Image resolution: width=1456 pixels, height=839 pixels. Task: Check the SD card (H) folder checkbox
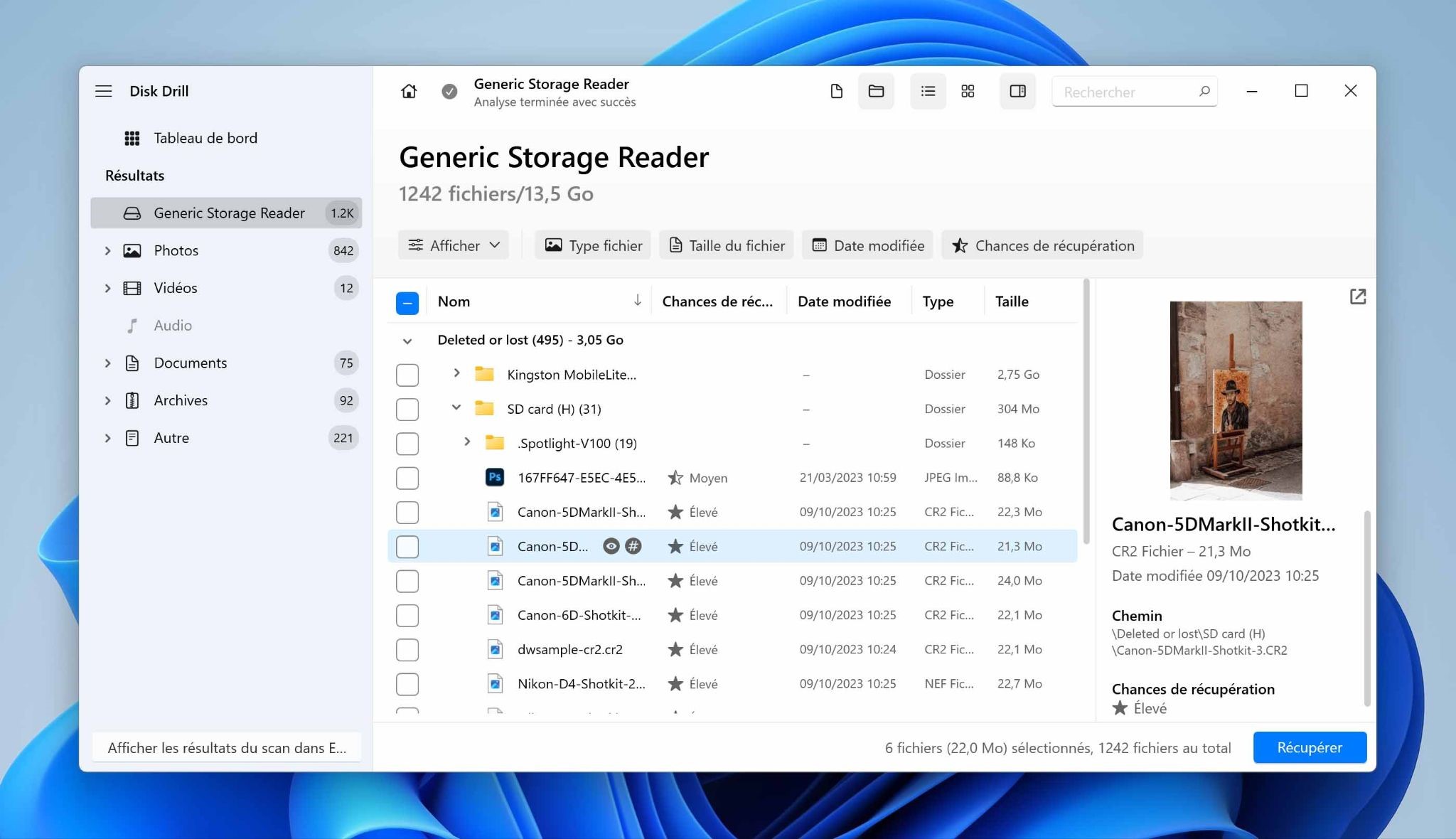click(407, 409)
